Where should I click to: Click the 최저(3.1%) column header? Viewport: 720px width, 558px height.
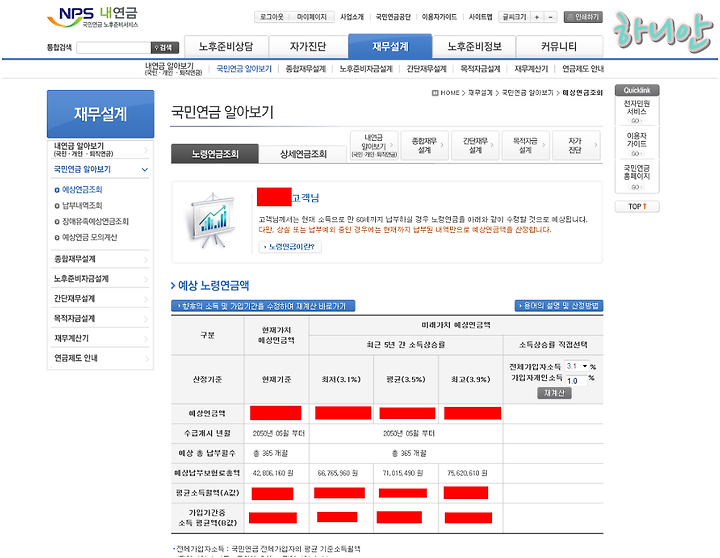click(342, 379)
